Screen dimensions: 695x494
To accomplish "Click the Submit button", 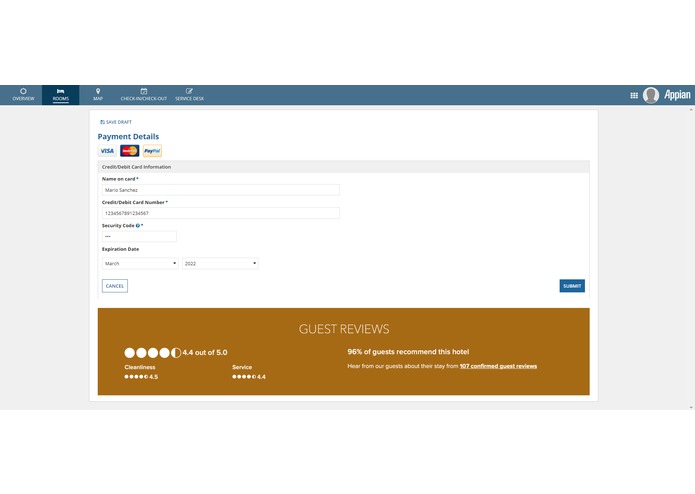I will [x=572, y=286].
